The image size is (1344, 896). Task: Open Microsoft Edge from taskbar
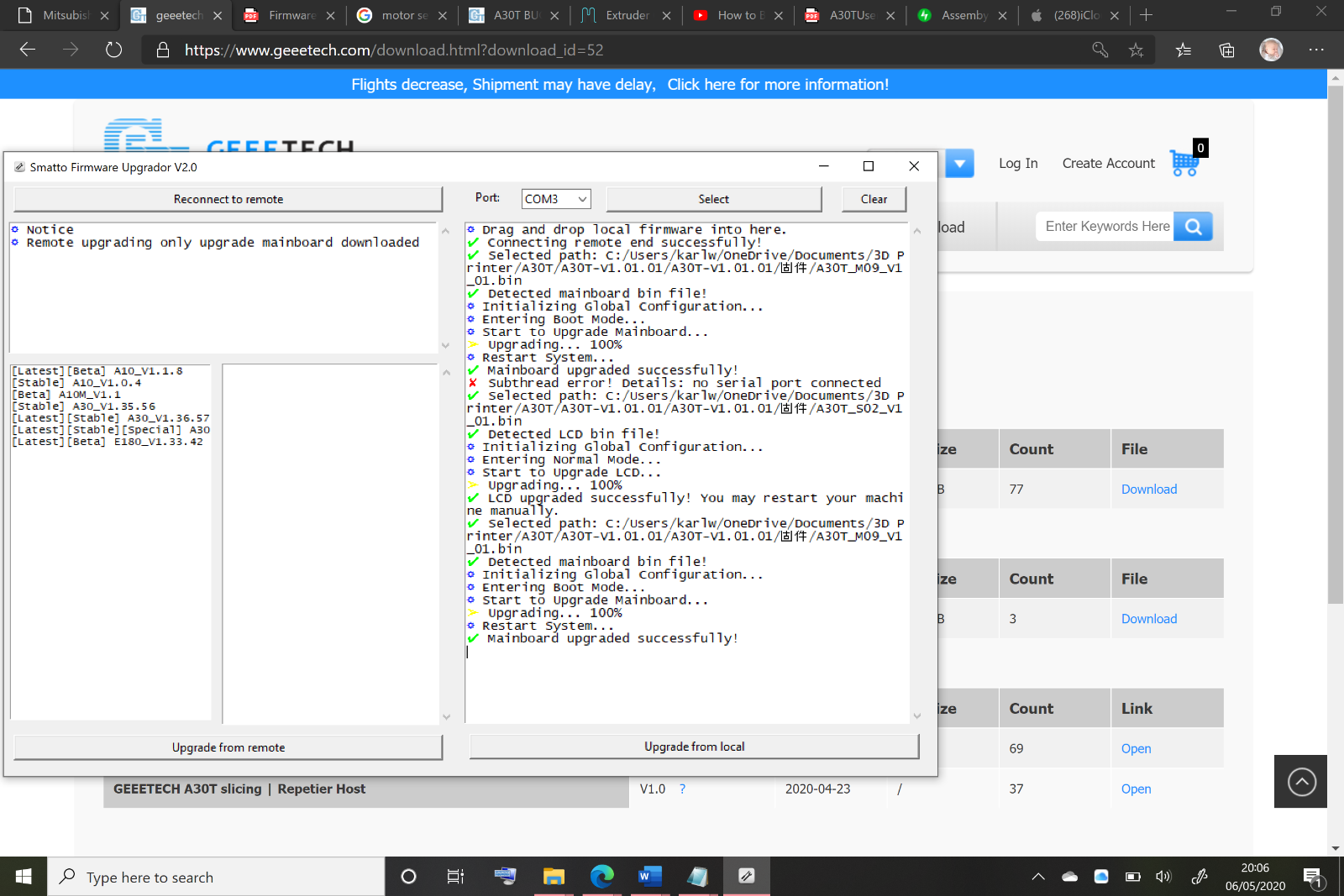click(601, 877)
